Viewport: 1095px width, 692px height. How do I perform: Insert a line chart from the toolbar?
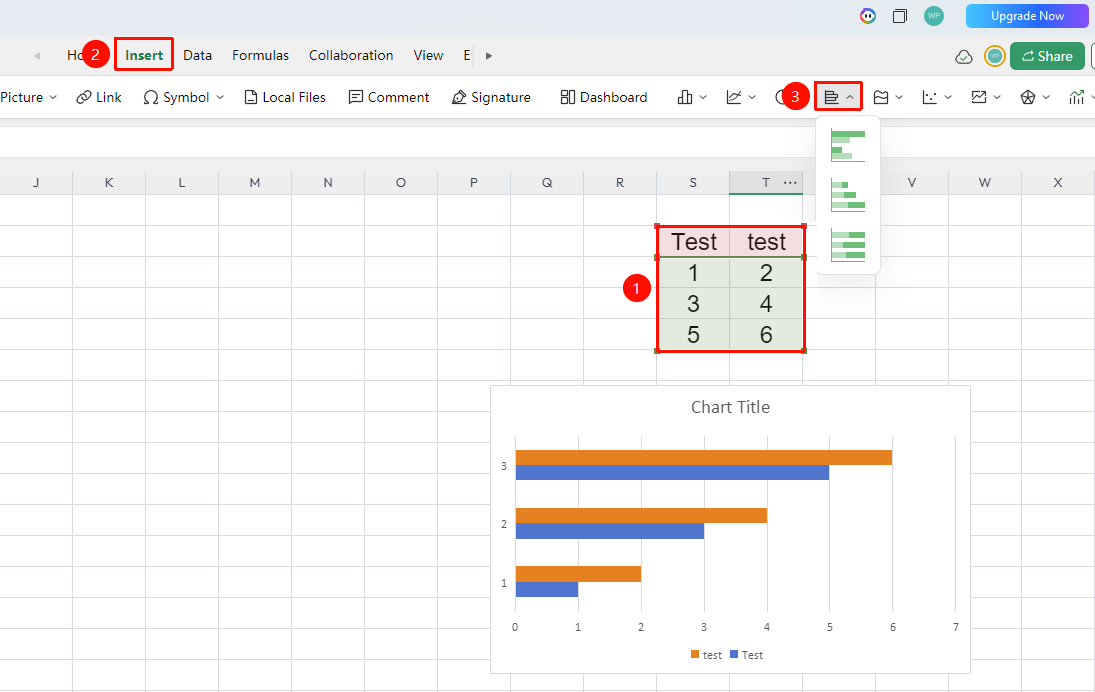point(733,97)
